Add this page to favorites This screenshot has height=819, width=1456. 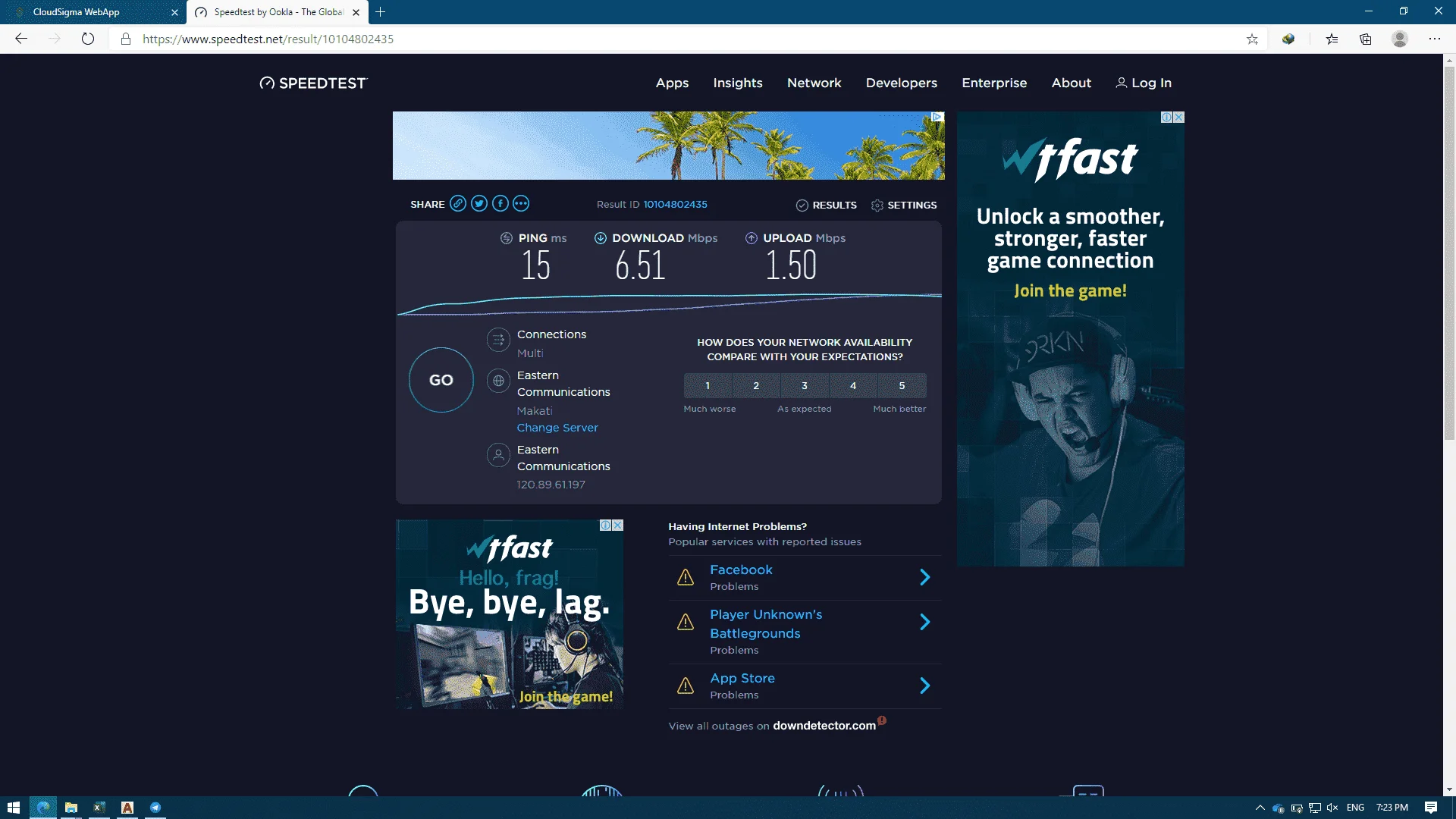[x=1252, y=39]
